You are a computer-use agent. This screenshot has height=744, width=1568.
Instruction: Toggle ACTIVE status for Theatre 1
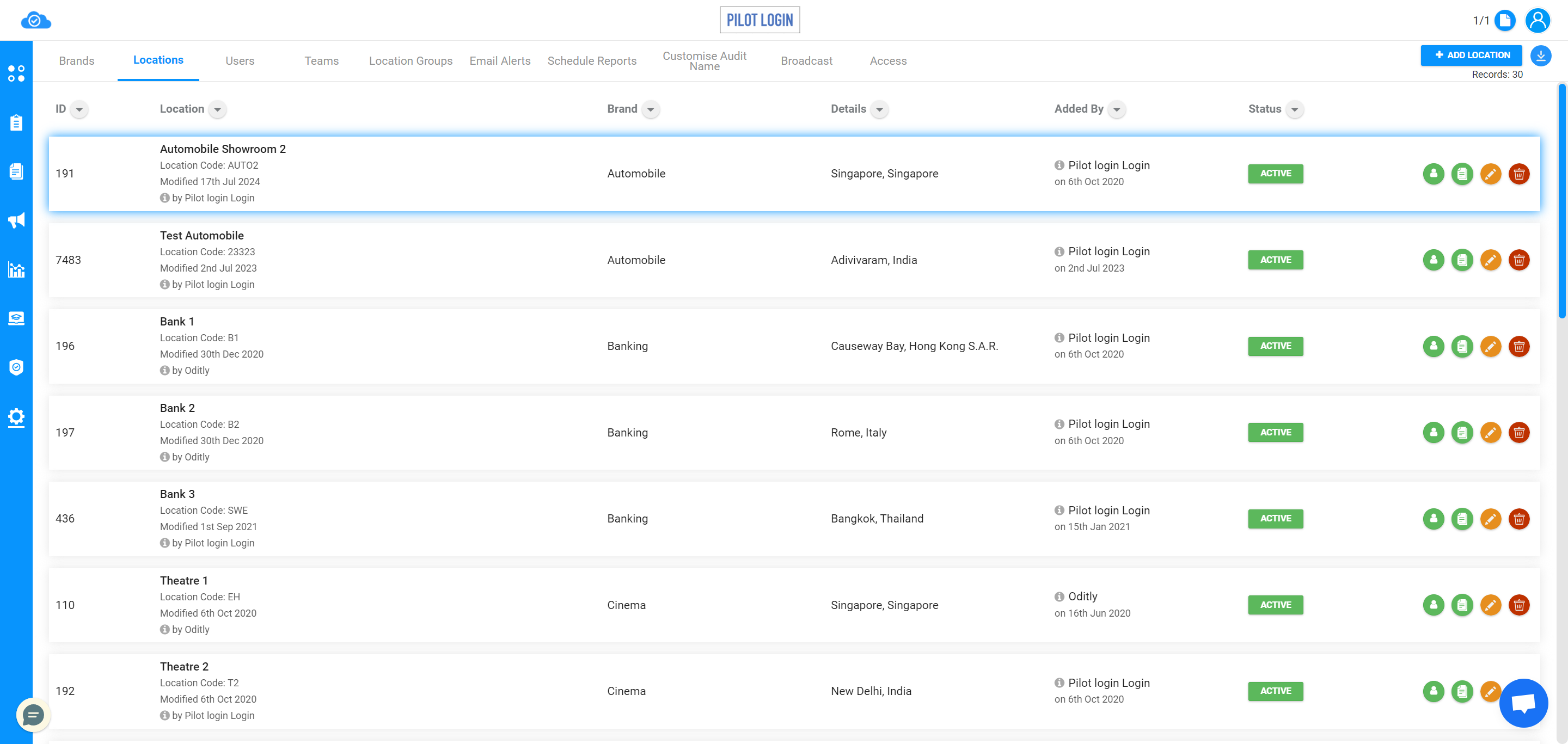pos(1275,605)
